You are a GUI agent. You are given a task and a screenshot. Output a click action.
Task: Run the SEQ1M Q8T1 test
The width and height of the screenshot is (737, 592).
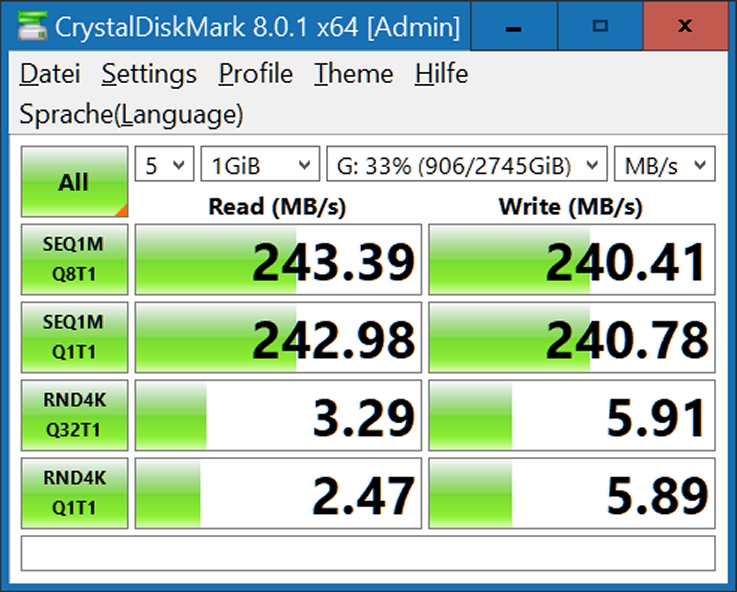tap(74, 259)
